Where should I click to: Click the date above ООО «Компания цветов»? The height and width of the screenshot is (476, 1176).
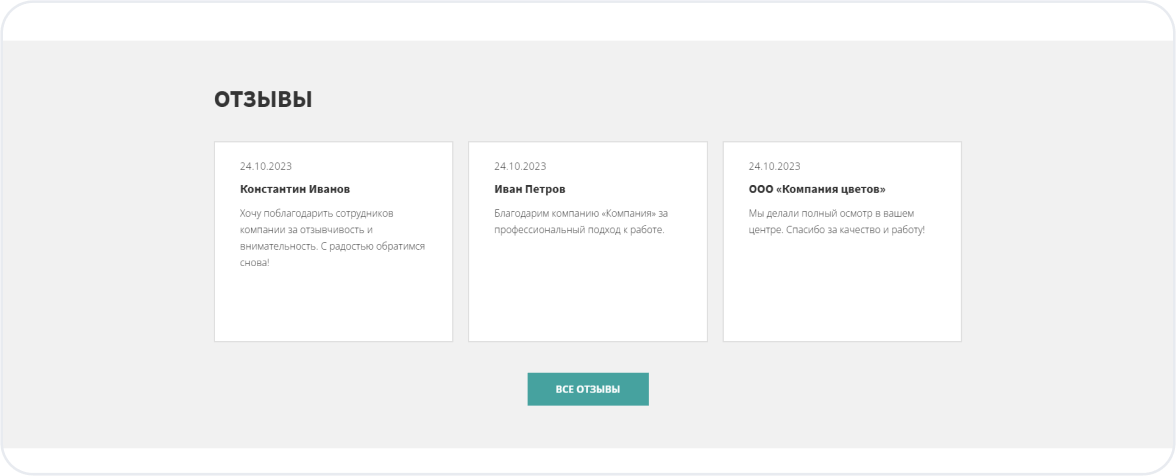[774, 166]
